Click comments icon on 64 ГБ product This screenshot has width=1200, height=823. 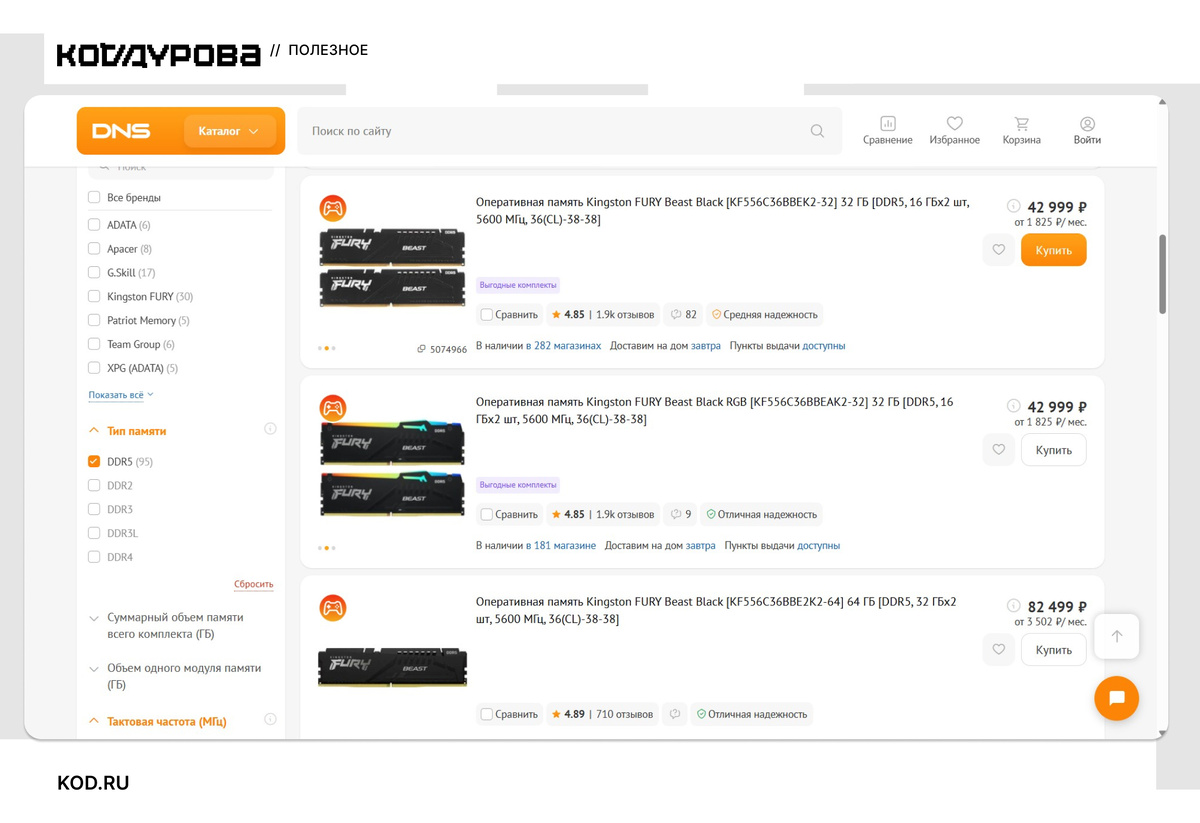point(675,714)
